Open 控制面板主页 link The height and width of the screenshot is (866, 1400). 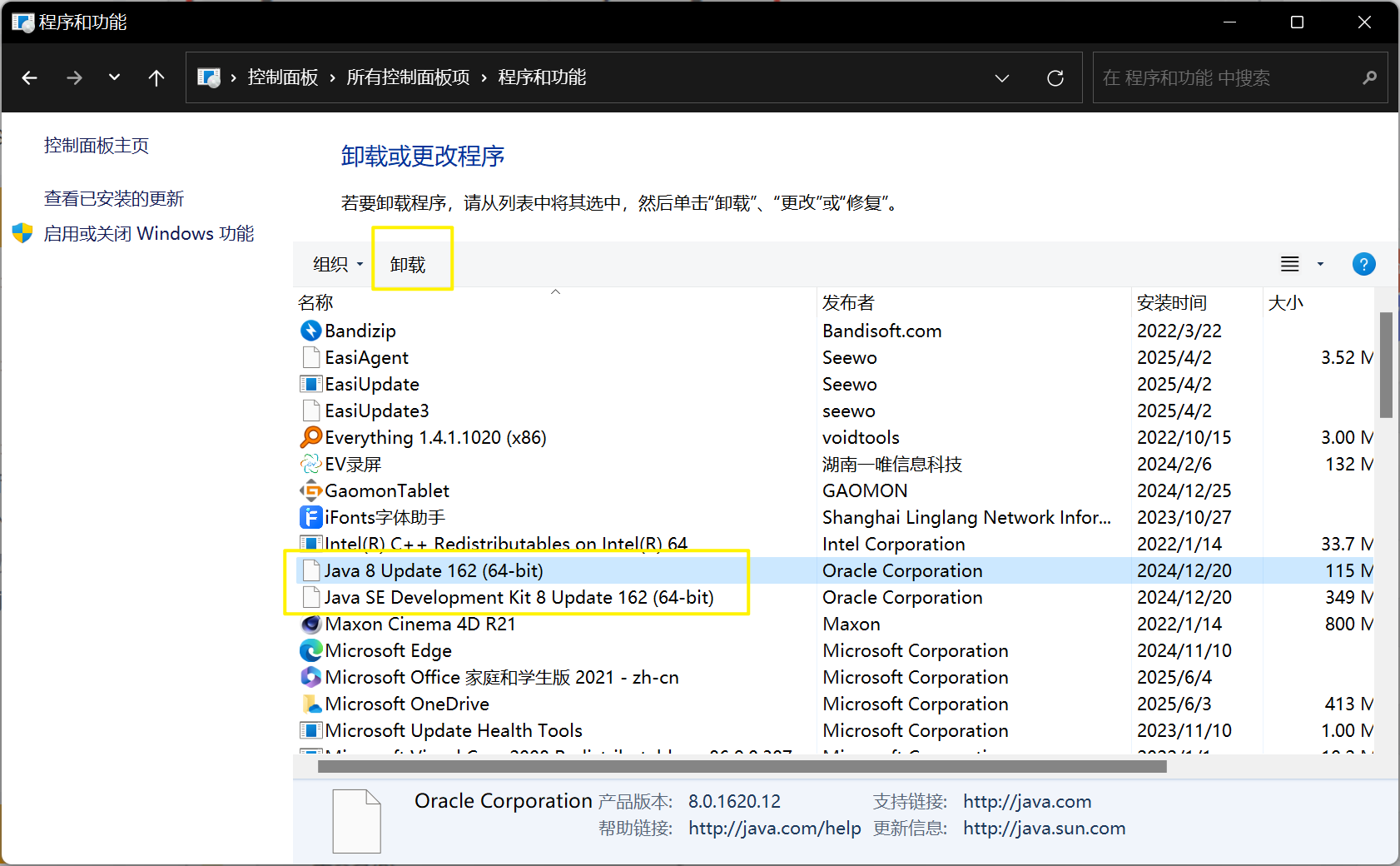(97, 146)
